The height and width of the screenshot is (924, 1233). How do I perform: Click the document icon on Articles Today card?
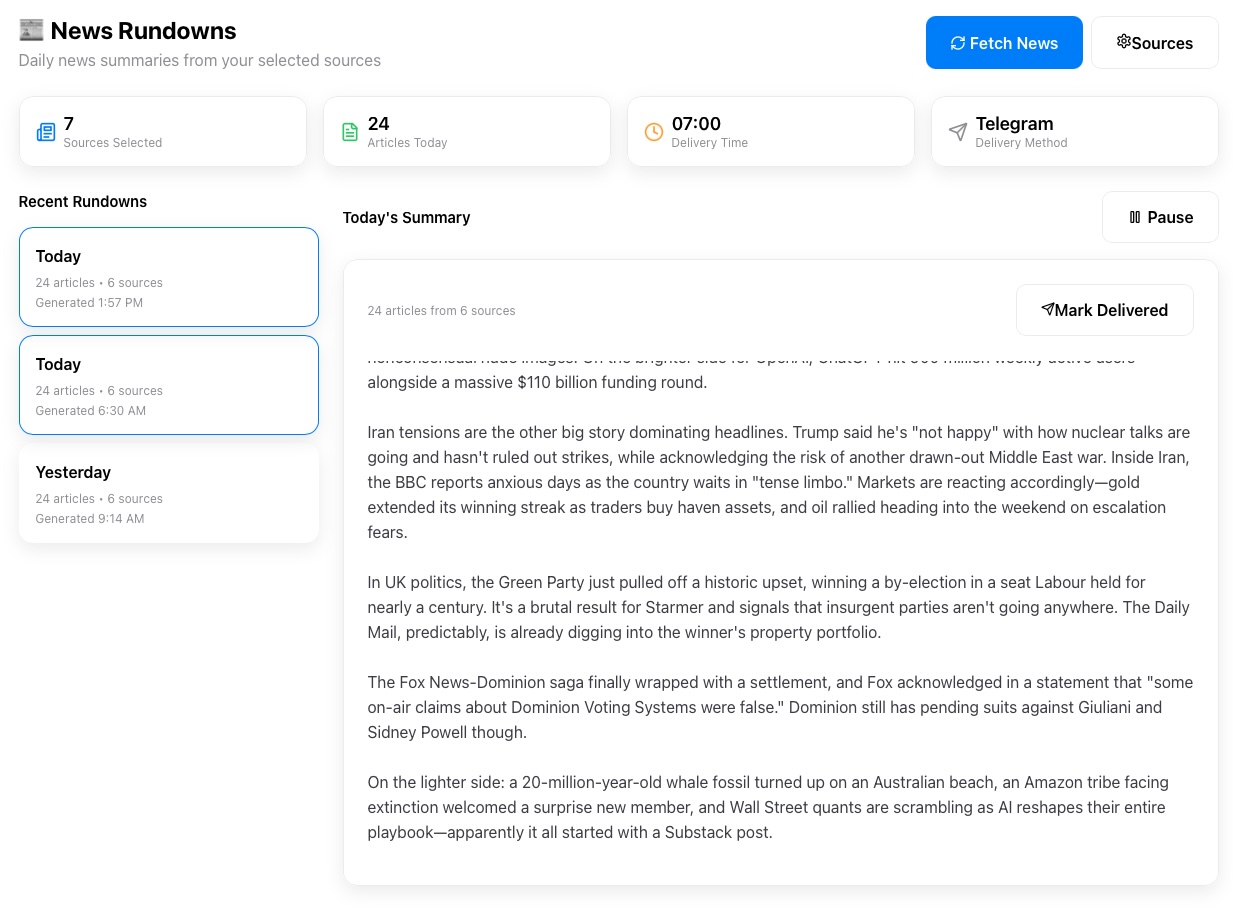click(350, 131)
